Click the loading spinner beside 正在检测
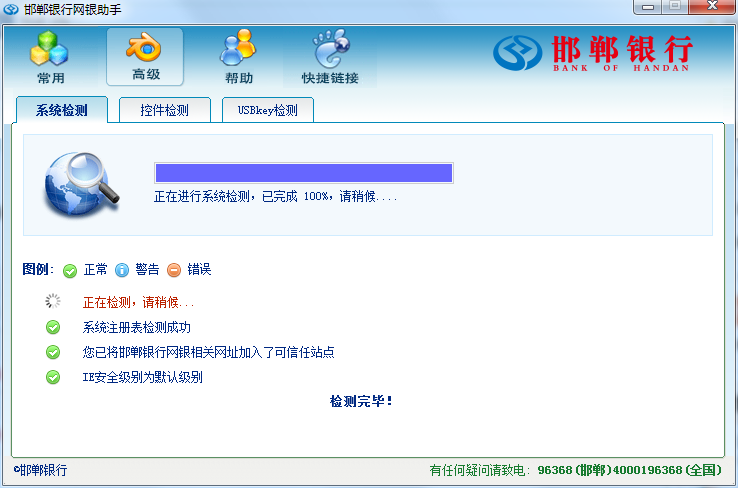 53,301
